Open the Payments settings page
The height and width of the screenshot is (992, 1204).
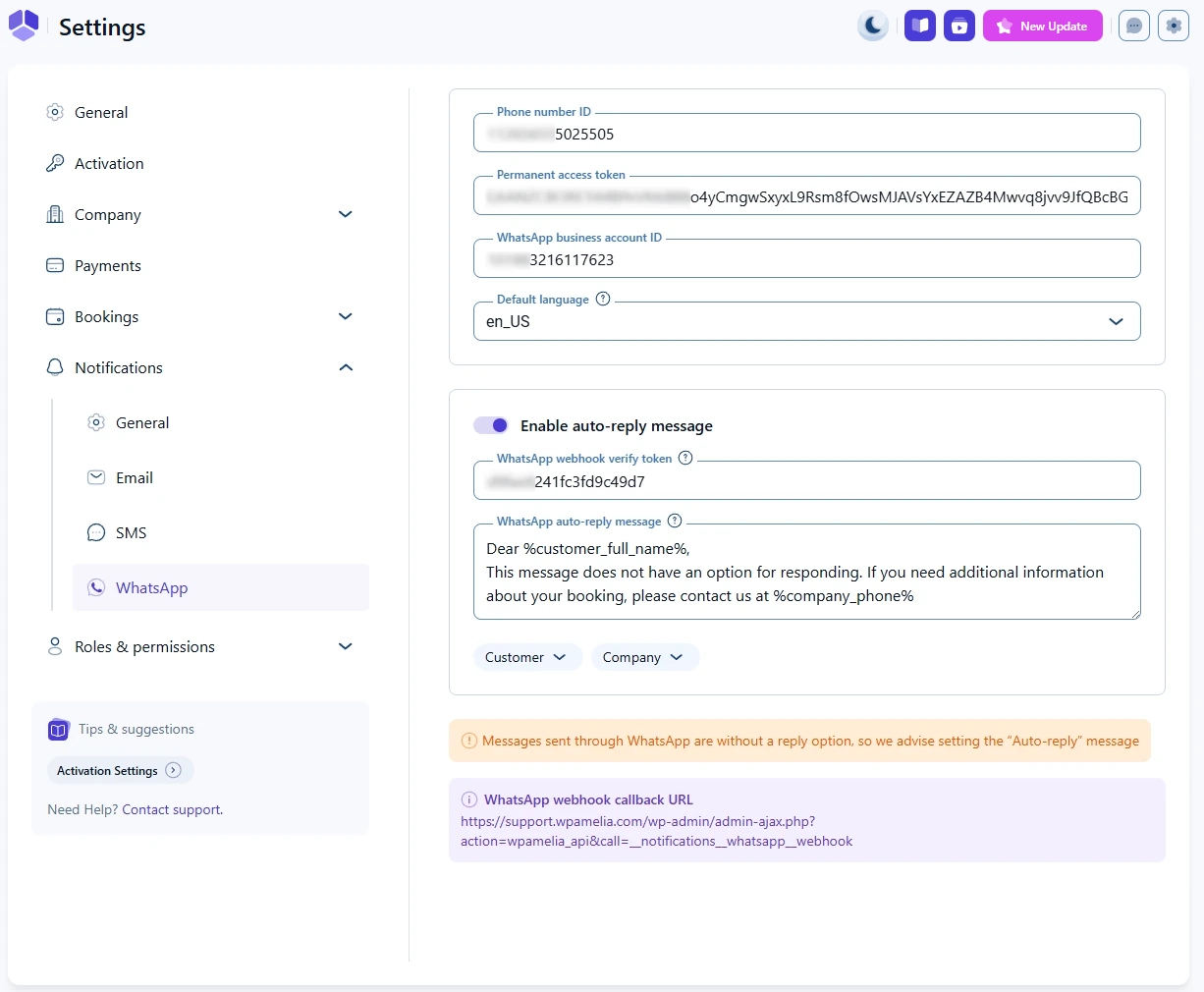click(107, 265)
